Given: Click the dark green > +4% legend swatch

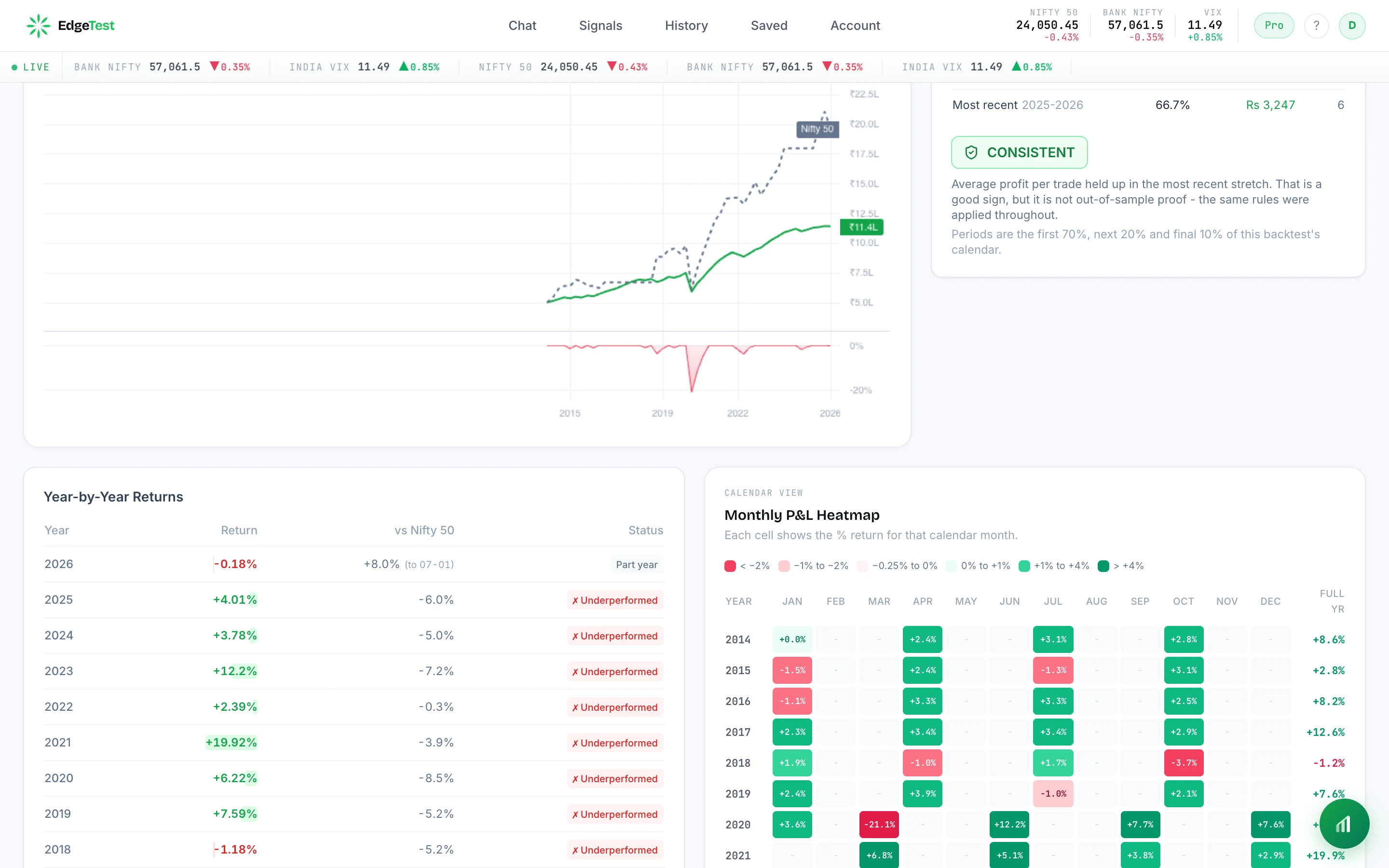Looking at the screenshot, I should tap(1103, 566).
